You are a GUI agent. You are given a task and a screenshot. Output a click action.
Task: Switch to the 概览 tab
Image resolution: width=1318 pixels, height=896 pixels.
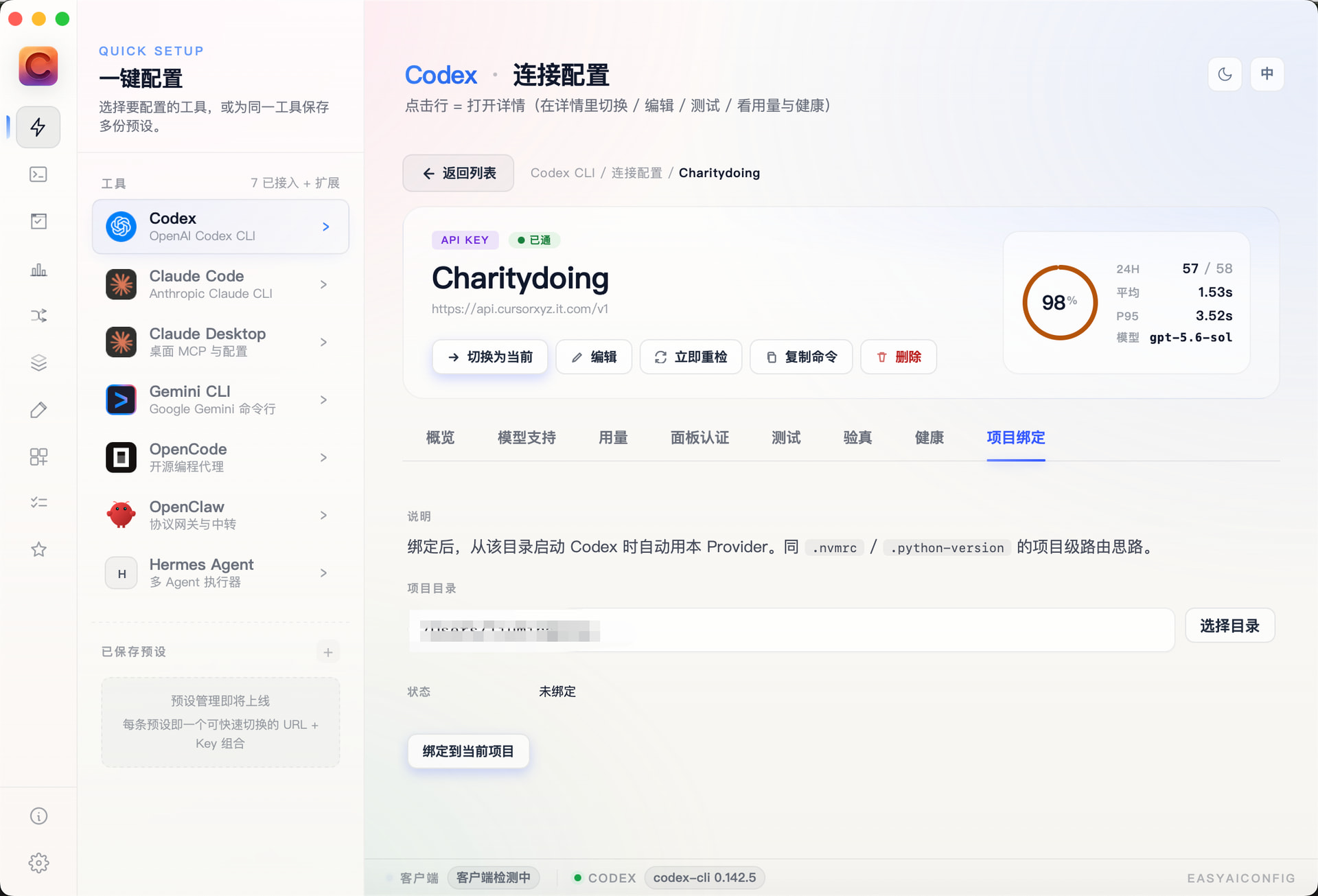click(440, 438)
